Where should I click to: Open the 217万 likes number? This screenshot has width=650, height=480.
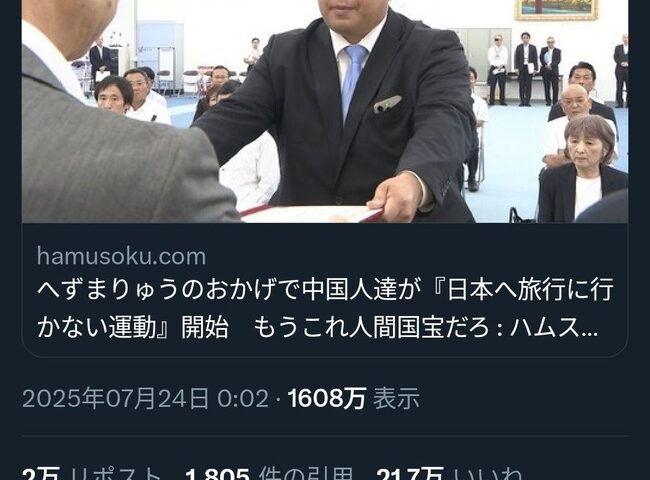click(x=410, y=474)
